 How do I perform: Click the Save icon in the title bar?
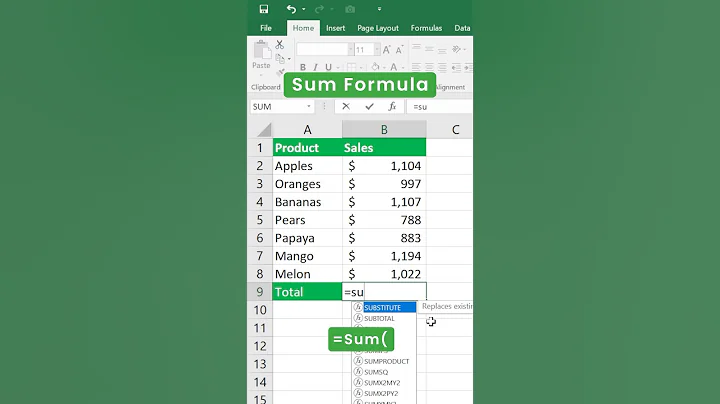[264, 9]
